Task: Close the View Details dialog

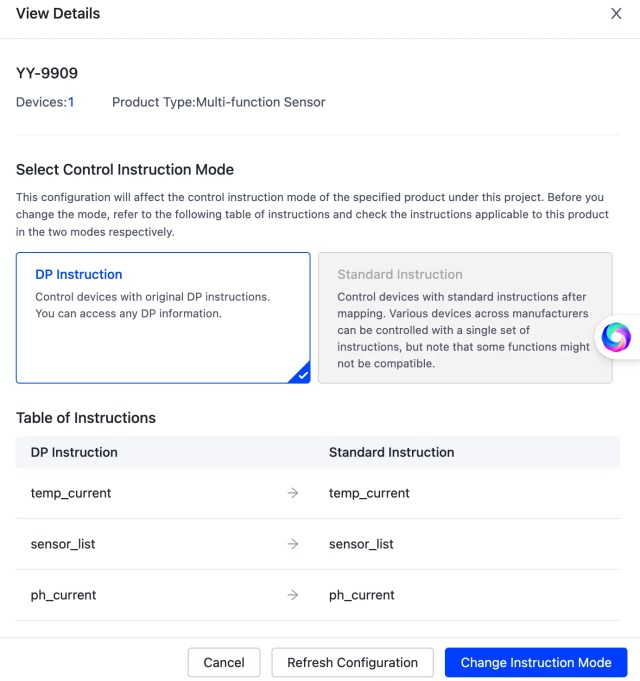Action: click(x=615, y=14)
